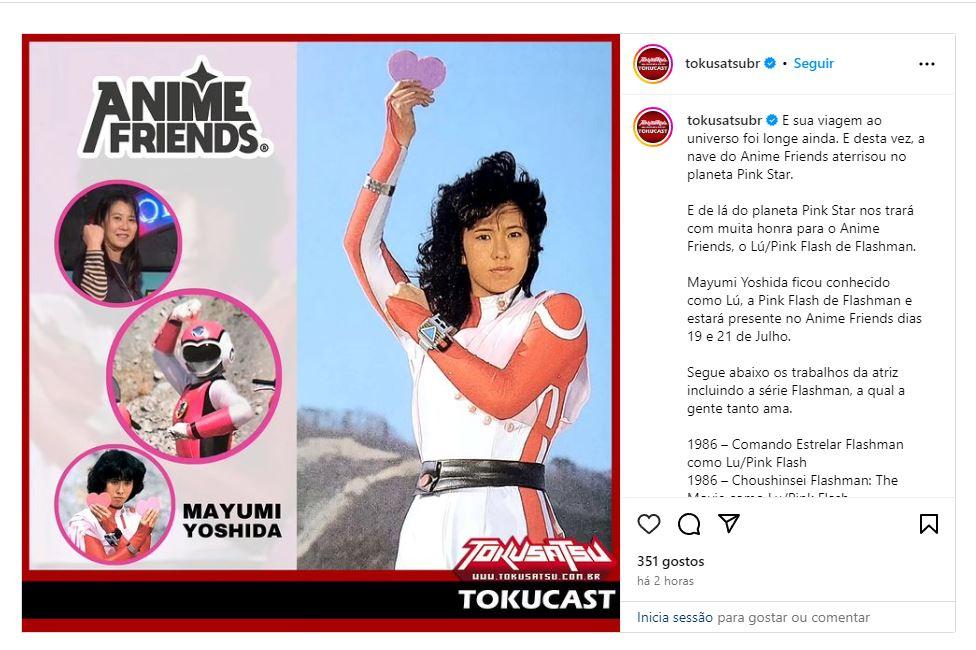
Task: Click the Mayumi Yoshida name text
Action: click(232, 520)
